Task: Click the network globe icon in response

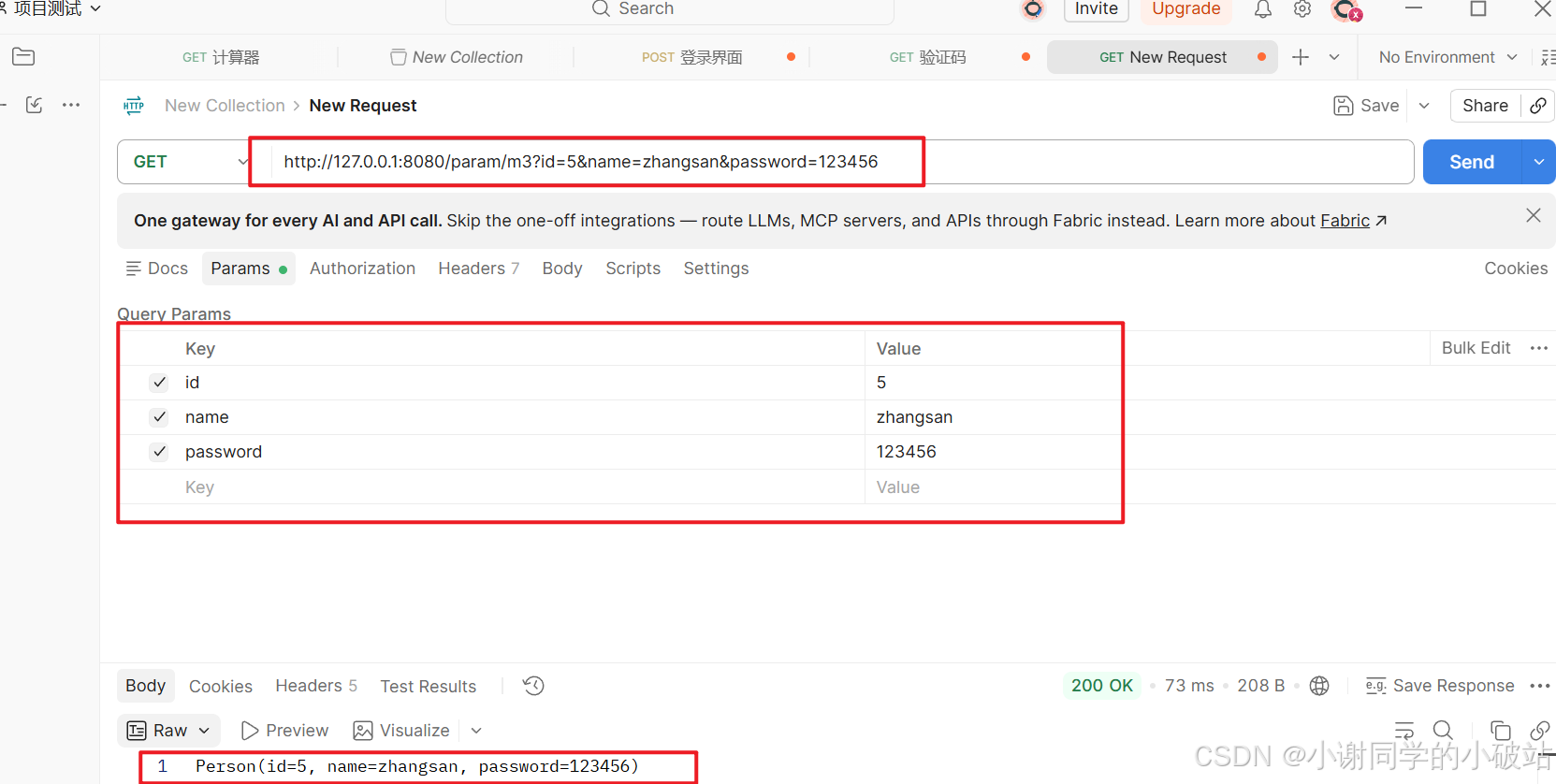Action: pyautogui.click(x=1319, y=686)
